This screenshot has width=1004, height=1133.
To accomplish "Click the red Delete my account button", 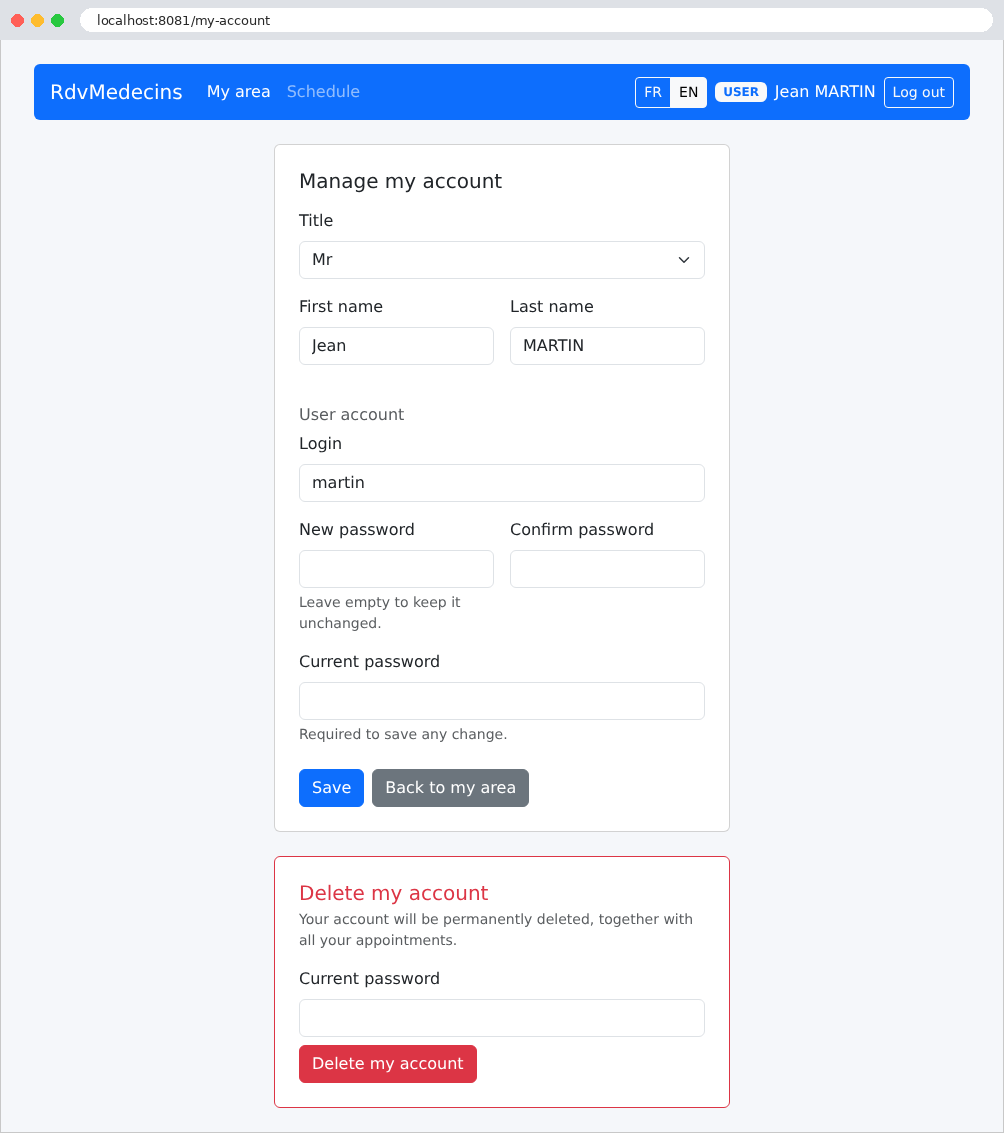I will pos(388,1064).
